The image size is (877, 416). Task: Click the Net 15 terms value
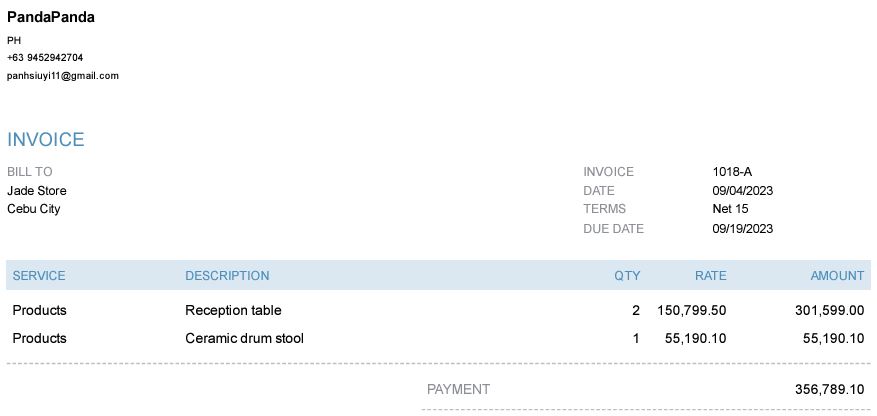pyautogui.click(x=730, y=209)
